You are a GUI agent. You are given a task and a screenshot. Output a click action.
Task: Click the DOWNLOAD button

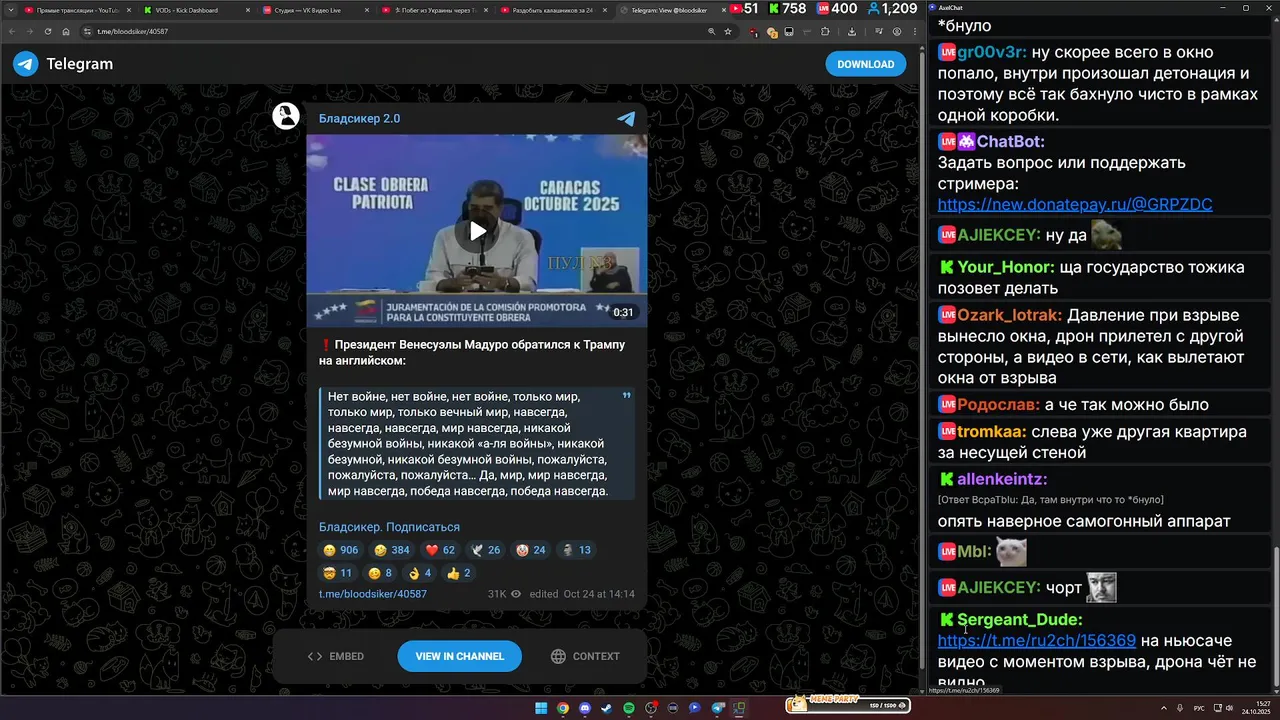tap(866, 64)
